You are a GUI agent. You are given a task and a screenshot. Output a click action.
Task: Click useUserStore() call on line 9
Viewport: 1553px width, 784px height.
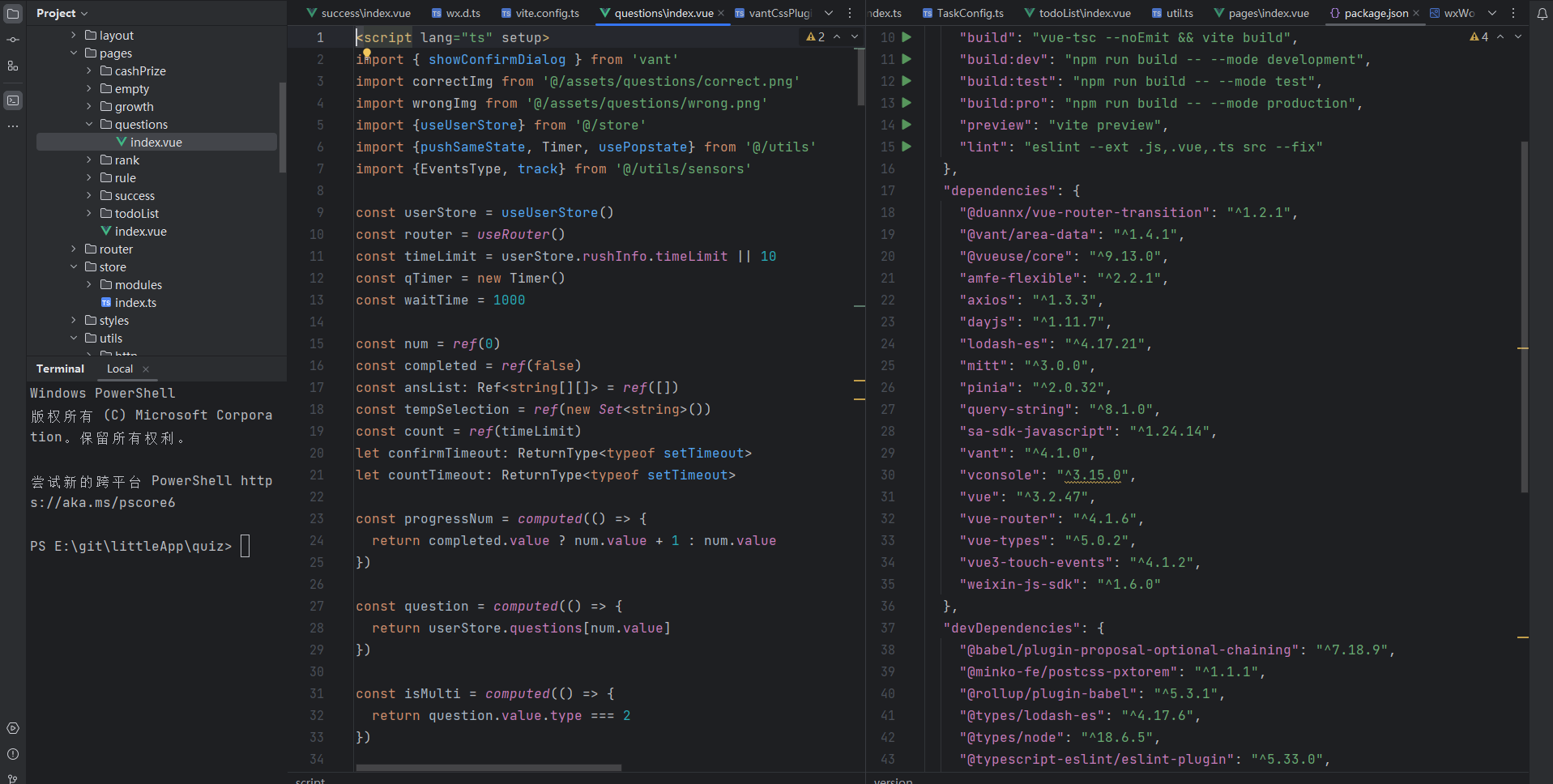557,212
